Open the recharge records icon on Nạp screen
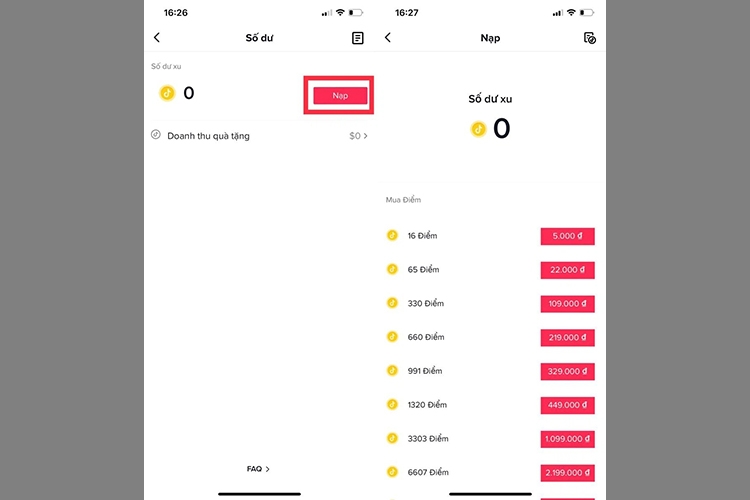The image size is (750, 500). [x=589, y=38]
